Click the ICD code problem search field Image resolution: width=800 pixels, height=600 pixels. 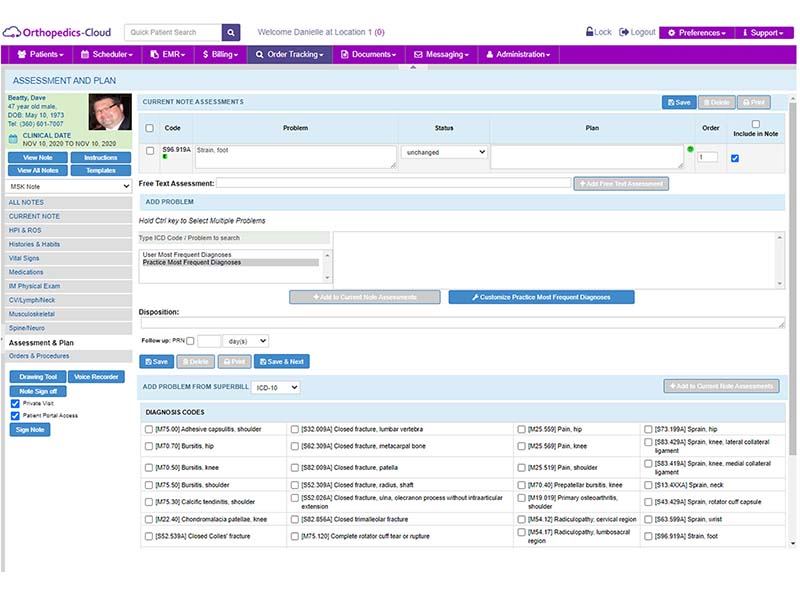[234, 238]
